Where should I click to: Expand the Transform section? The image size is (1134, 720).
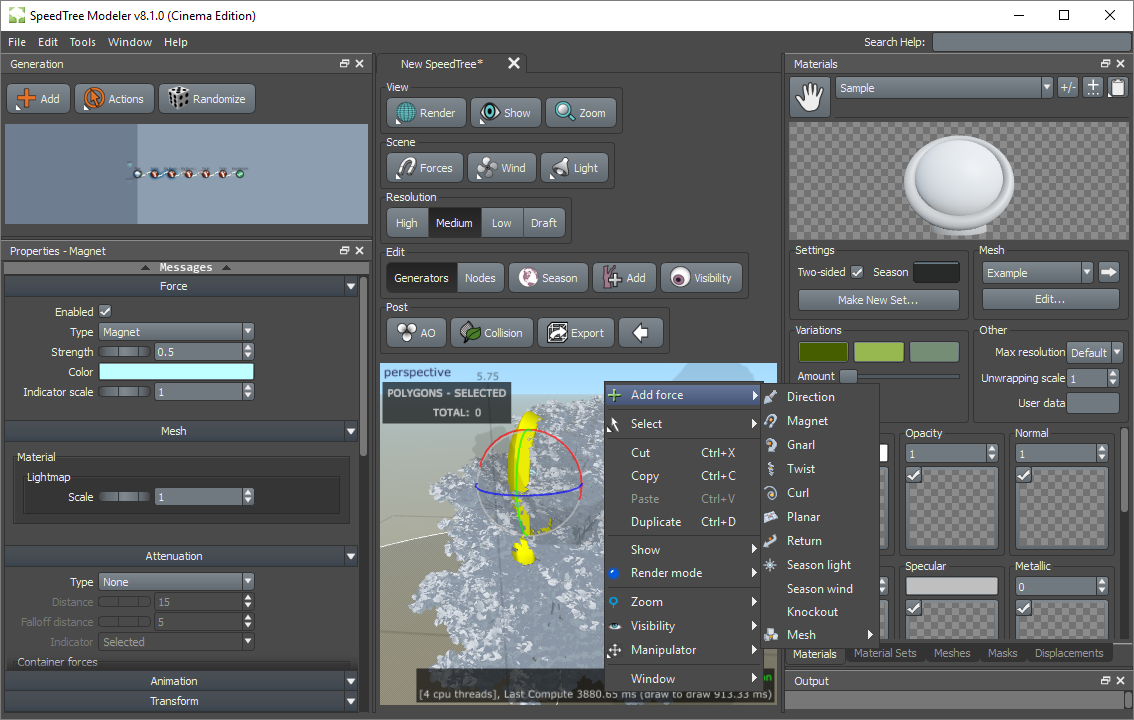[181, 701]
